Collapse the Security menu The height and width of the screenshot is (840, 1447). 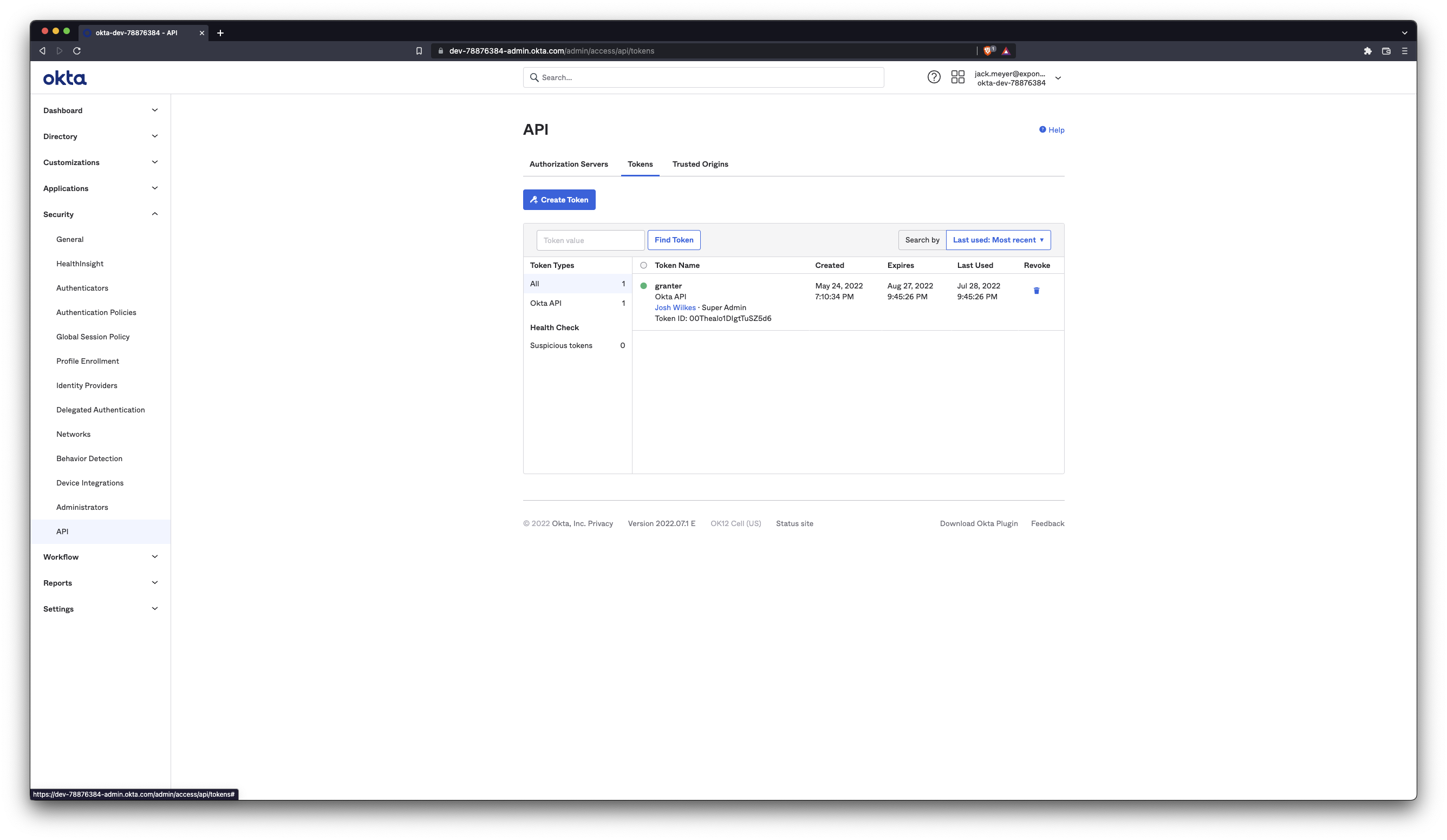[101, 214]
